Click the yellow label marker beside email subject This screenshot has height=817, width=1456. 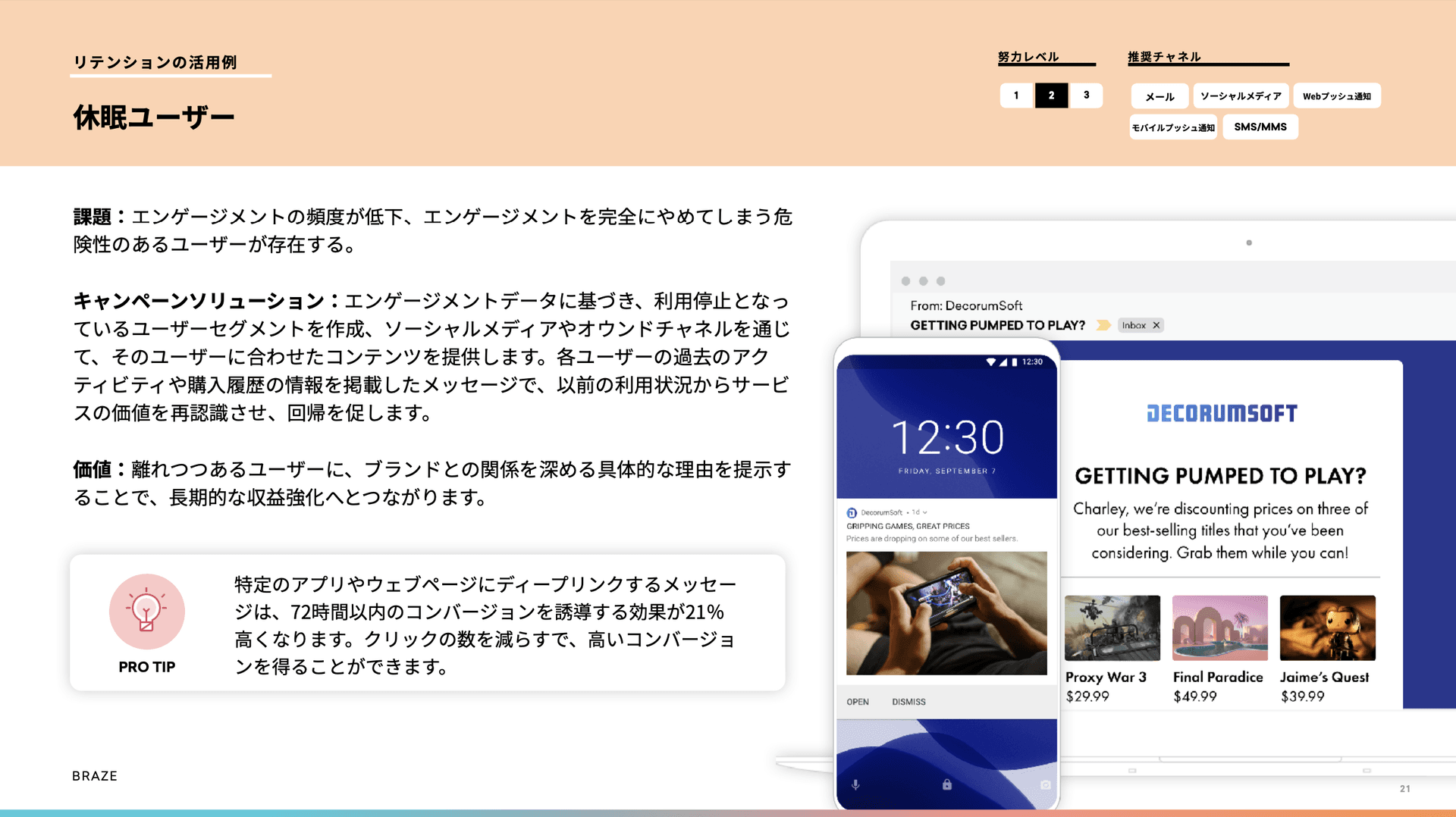click(x=1103, y=325)
